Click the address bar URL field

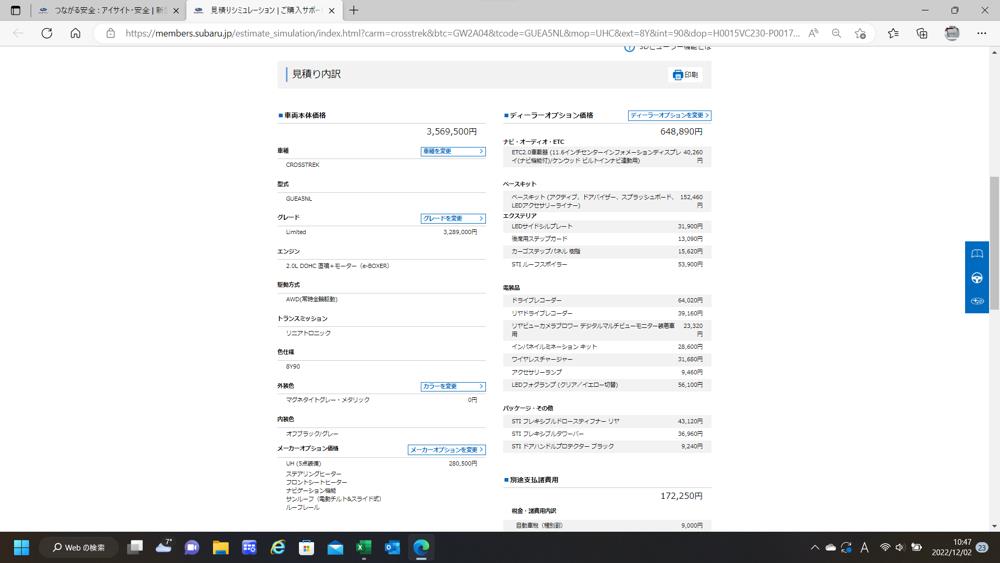tap(462, 33)
